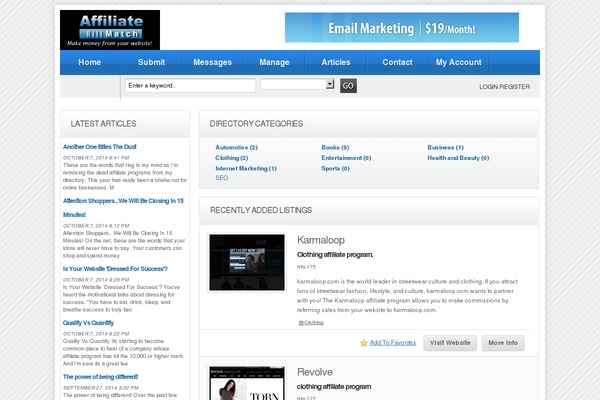
Task: Open article Another One Bites The Dust
Action: click(99, 147)
